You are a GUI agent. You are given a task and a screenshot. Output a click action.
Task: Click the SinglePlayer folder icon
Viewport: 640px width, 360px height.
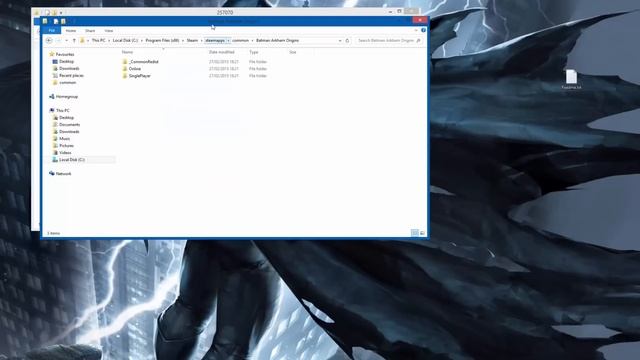click(124, 76)
